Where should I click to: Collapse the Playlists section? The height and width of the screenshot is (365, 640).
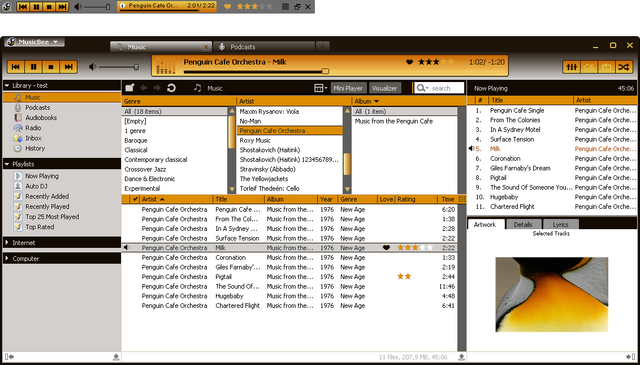tap(7, 164)
